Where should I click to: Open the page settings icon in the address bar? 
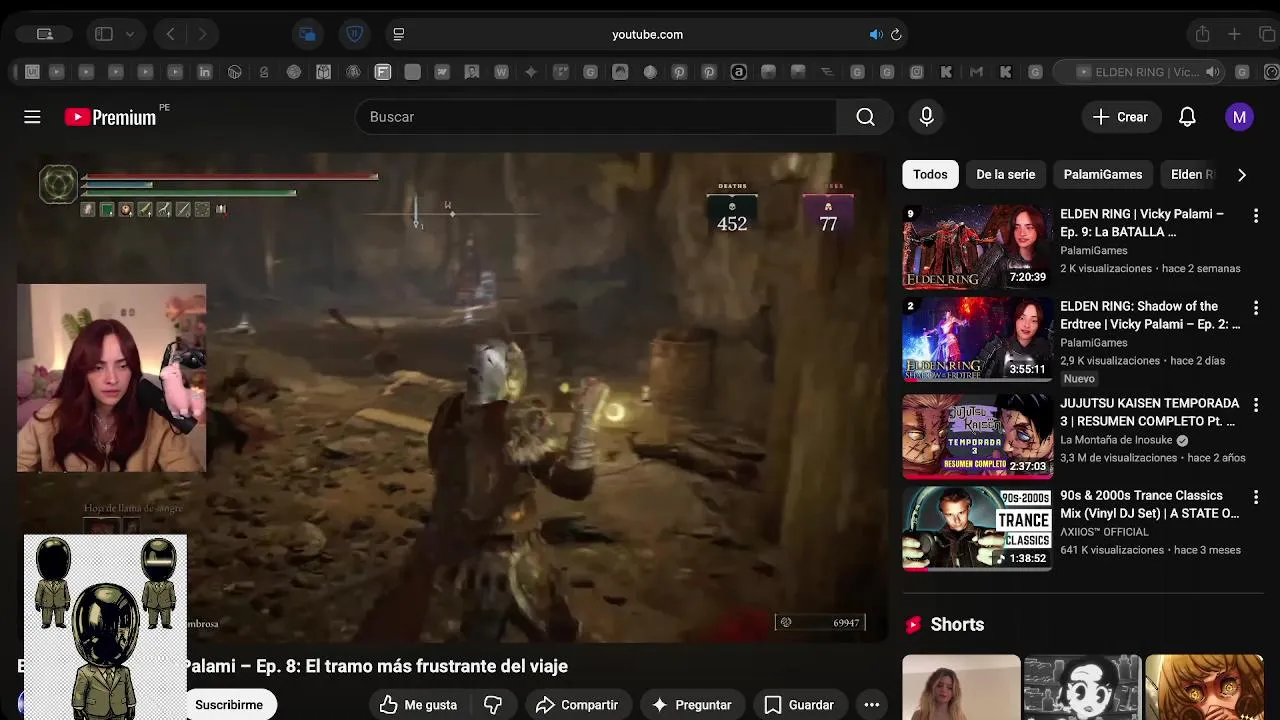[x=399, y=34]
